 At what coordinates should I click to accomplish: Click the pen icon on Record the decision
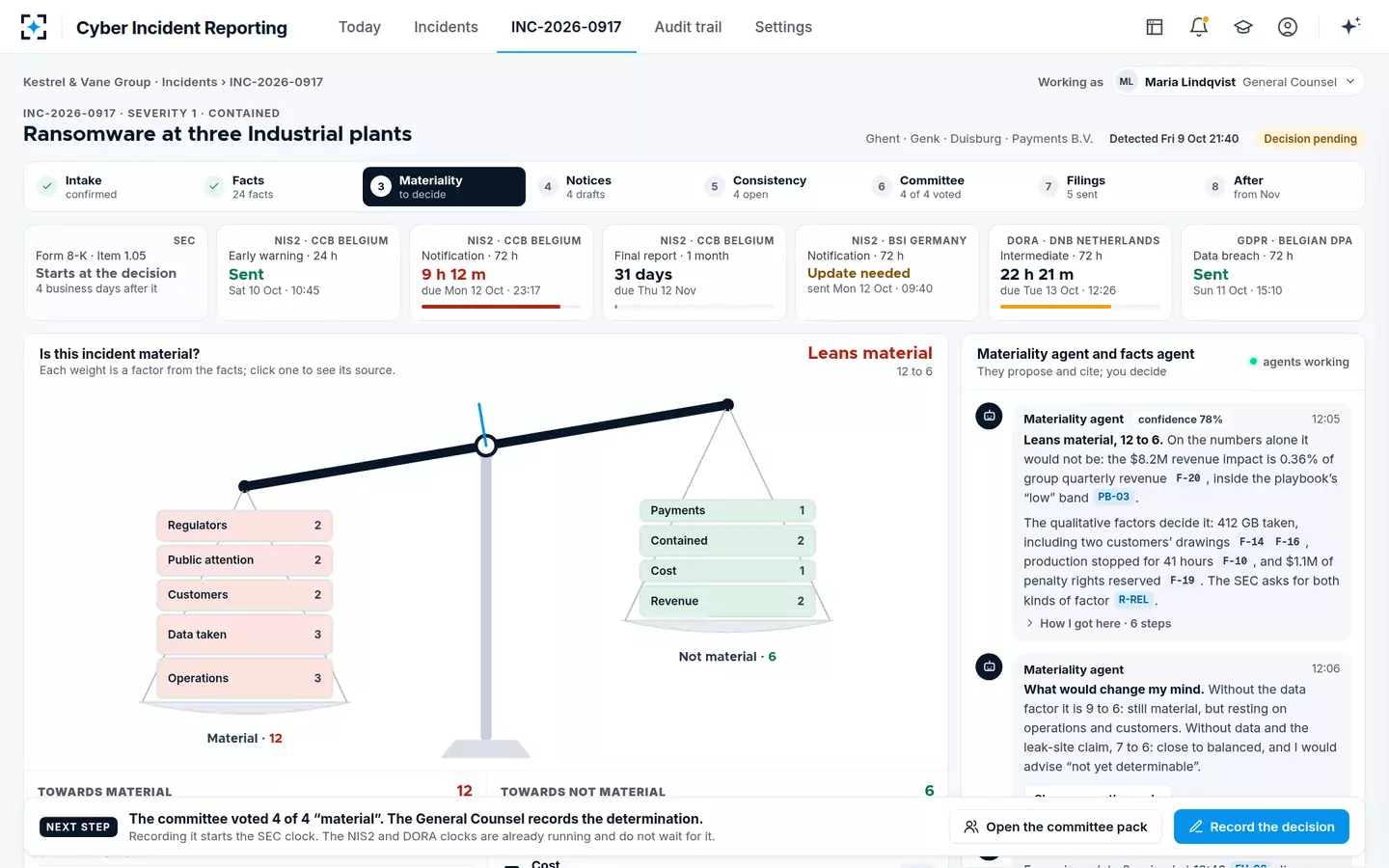1196,827
